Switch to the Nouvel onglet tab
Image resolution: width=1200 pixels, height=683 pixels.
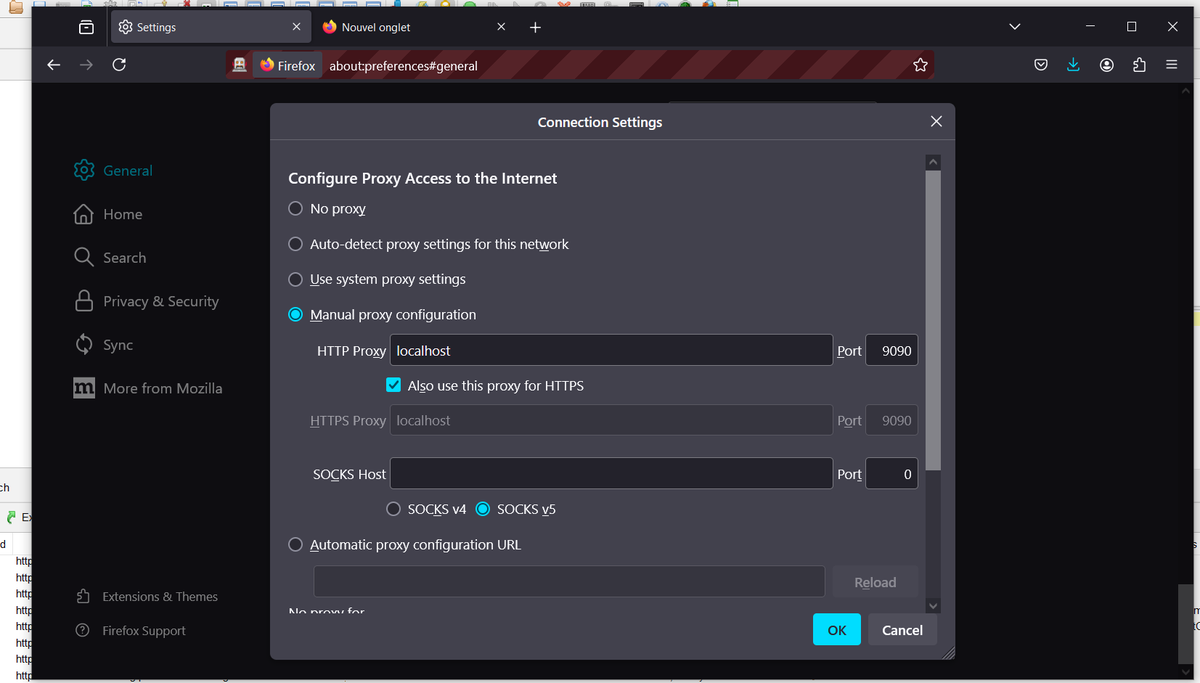coord(415,27)
